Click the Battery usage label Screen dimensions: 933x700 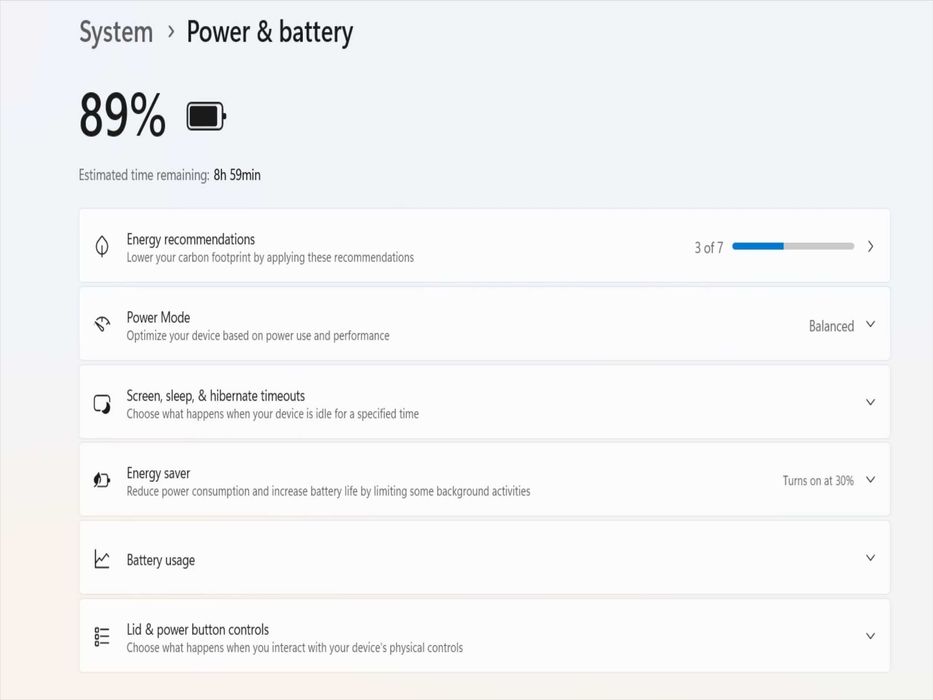pyautogui.click(x=160, y=560)
